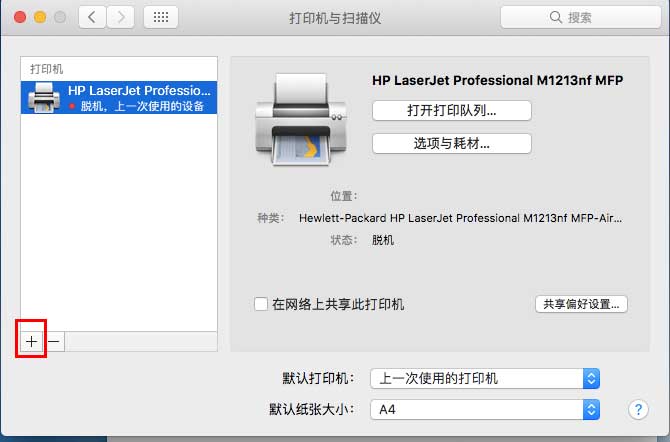Open help with the question mark button
The width and height of the screenshot is (670, 442).
[x=638, y=410]
